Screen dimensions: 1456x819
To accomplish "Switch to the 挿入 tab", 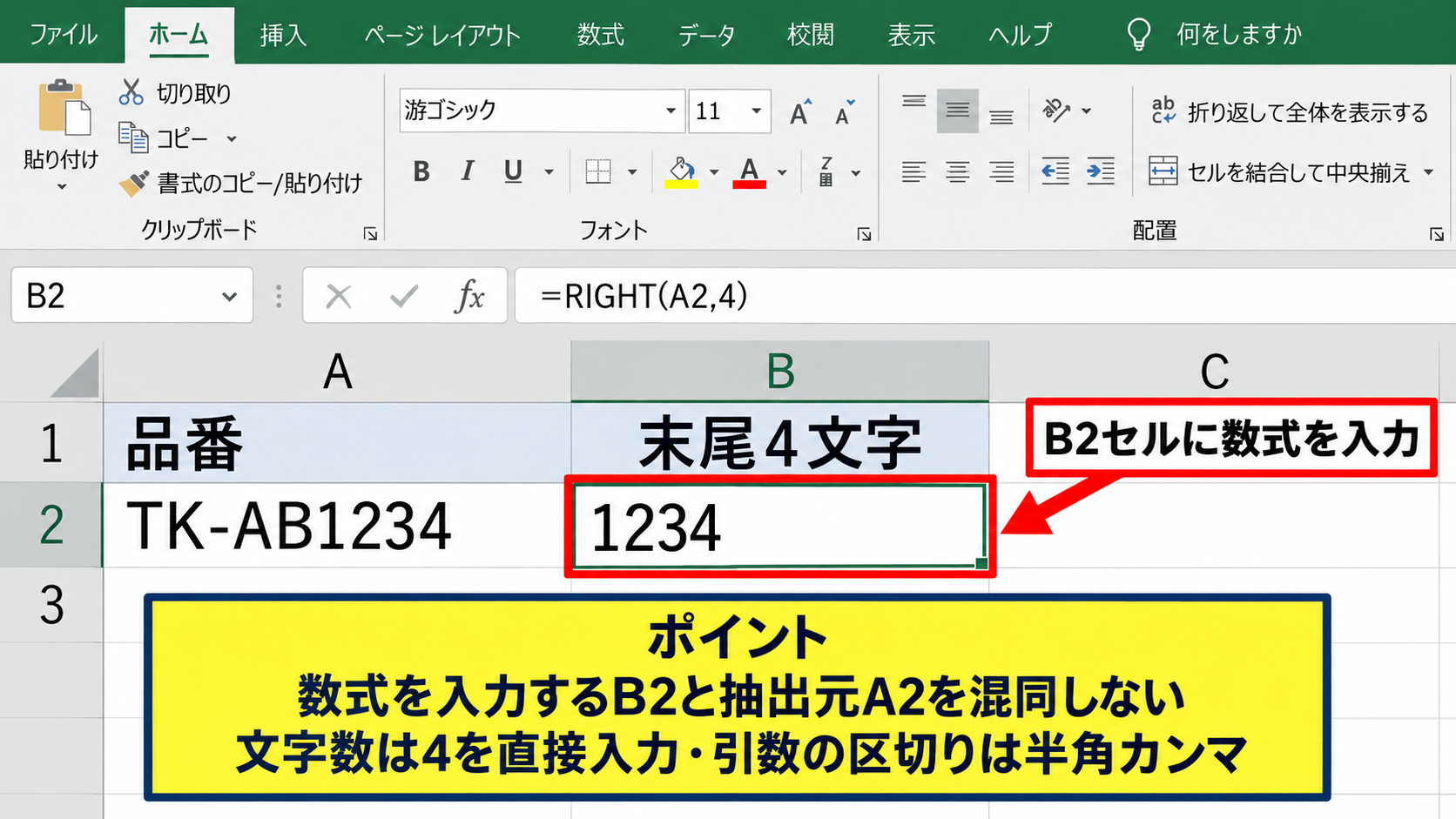I will click(283, 35).
